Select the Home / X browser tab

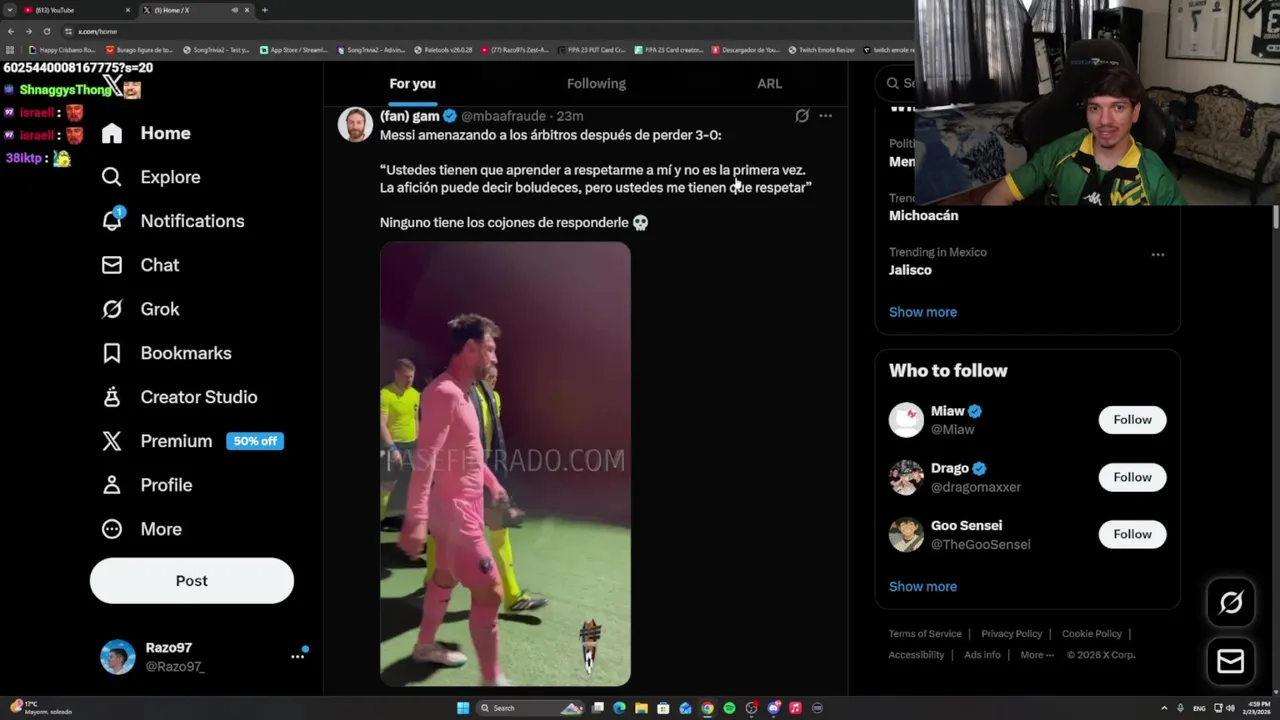coord(195,10)
